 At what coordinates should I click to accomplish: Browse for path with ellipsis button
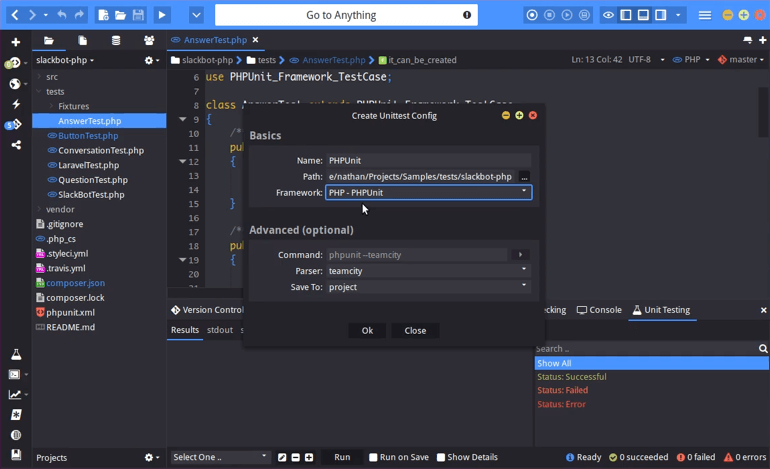tap(524, 177)
